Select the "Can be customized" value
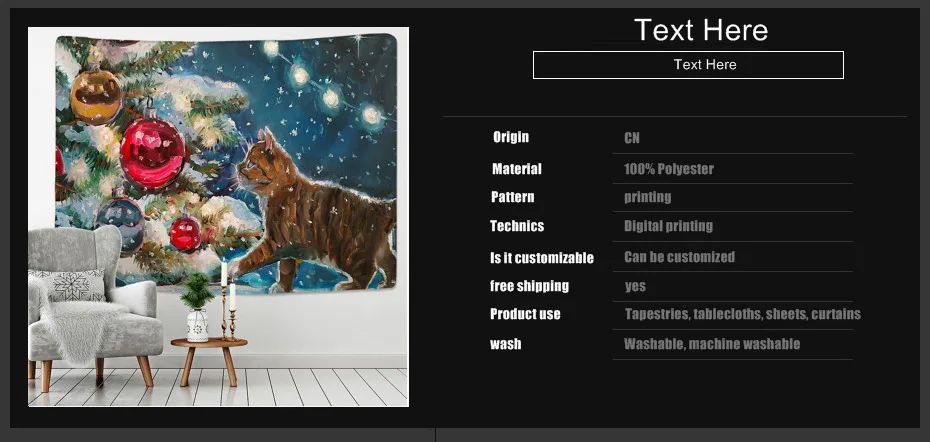The image size is (930, 442). (x=679, y=257)
